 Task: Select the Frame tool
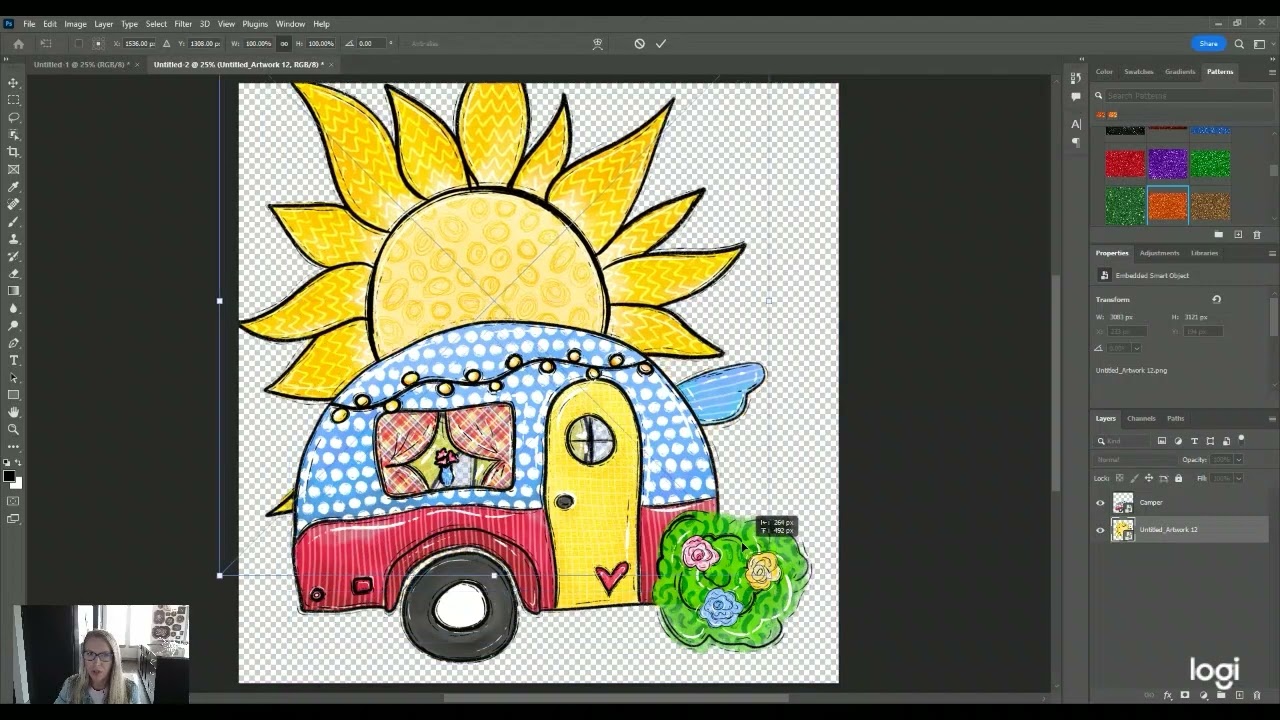click(13, 169)
